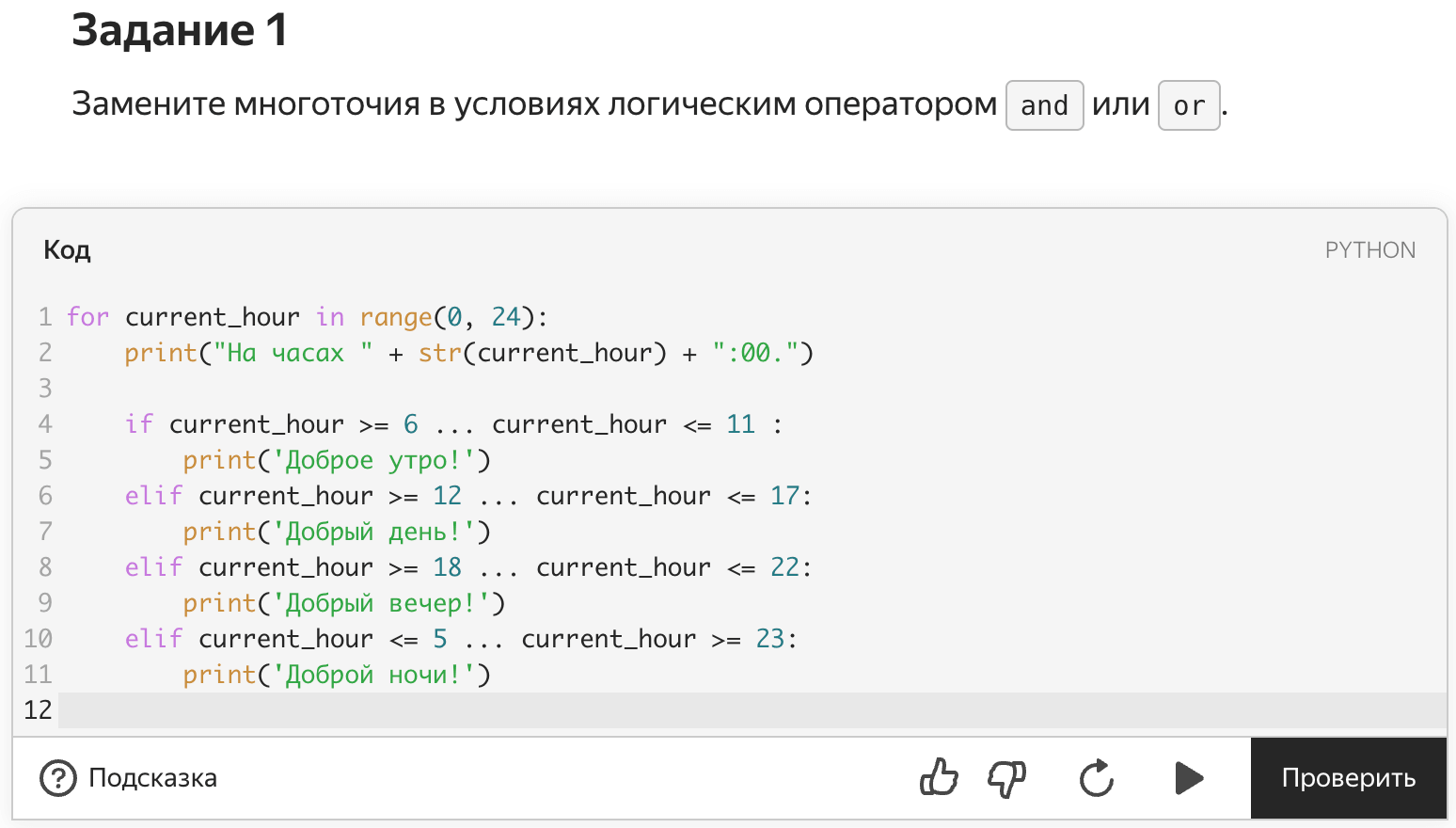Click the Проверить button
The image size is (1456, 828).
click(x=1349, y=778)
